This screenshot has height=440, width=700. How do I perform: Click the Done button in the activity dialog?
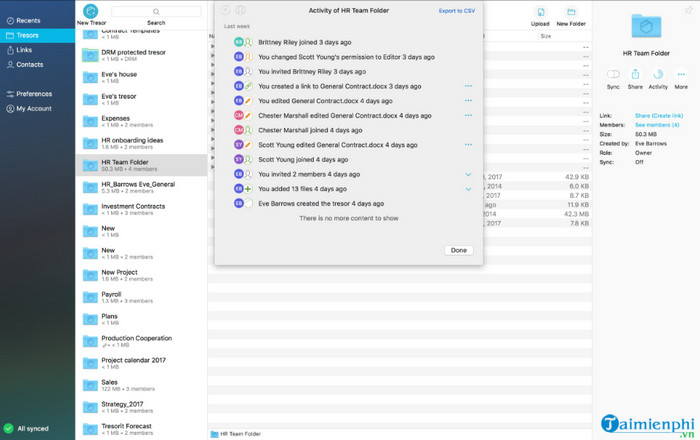[x=458, y=250]
